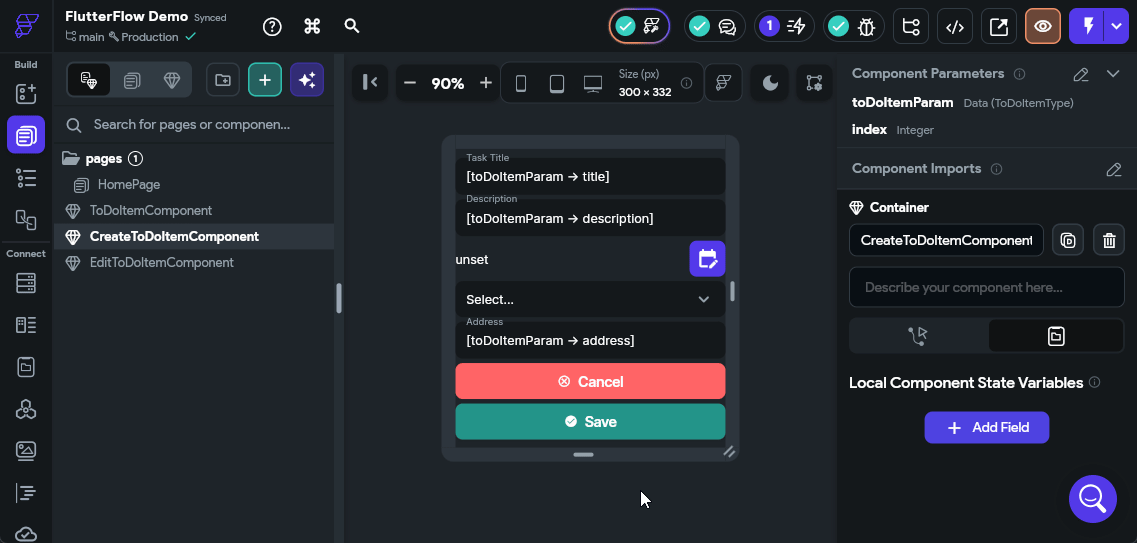Switch to pages only tab

pyautogui.click(x=131, y=80)
